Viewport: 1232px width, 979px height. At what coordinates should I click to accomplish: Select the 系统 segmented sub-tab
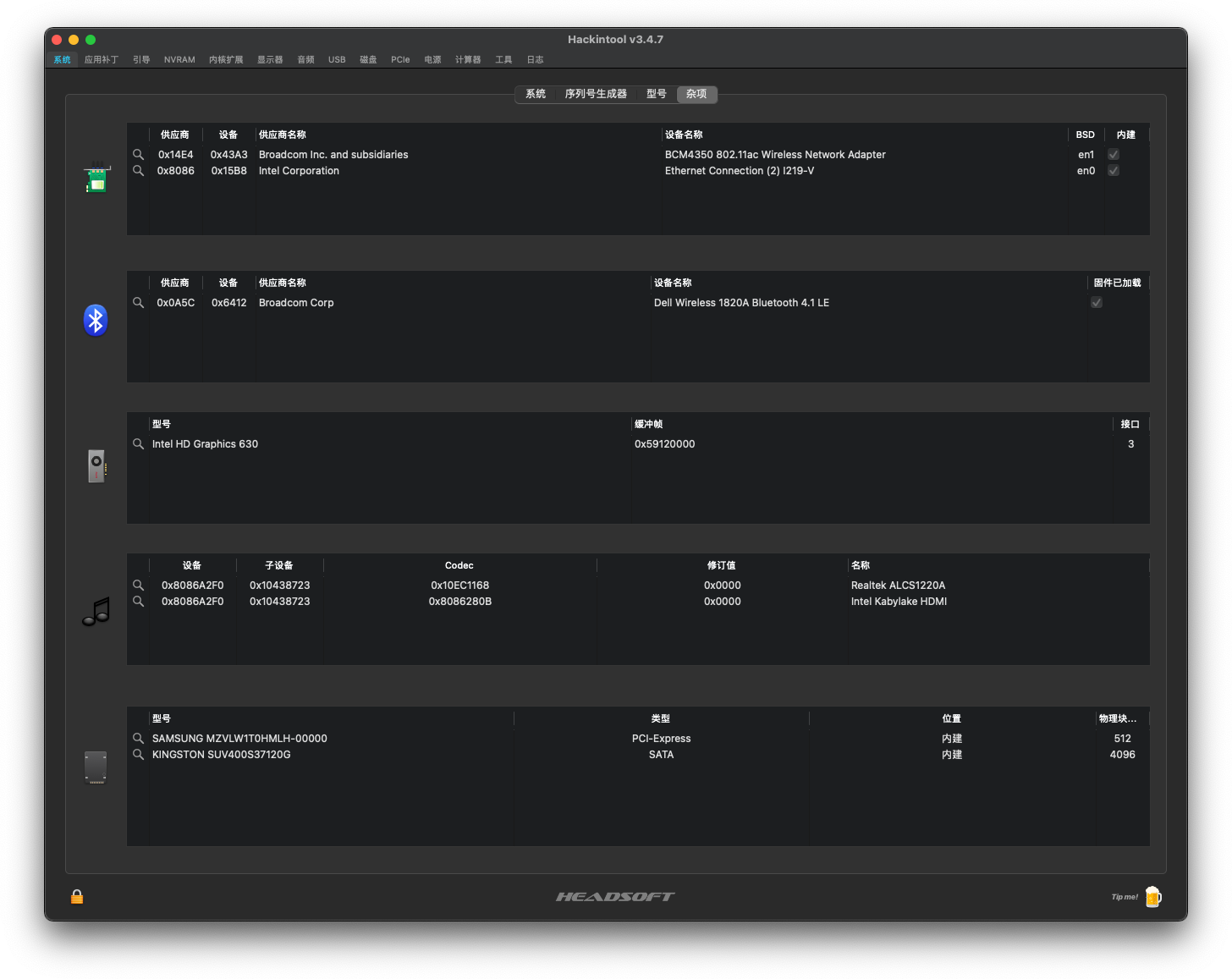pyautogui.click(x=536, y=94)
